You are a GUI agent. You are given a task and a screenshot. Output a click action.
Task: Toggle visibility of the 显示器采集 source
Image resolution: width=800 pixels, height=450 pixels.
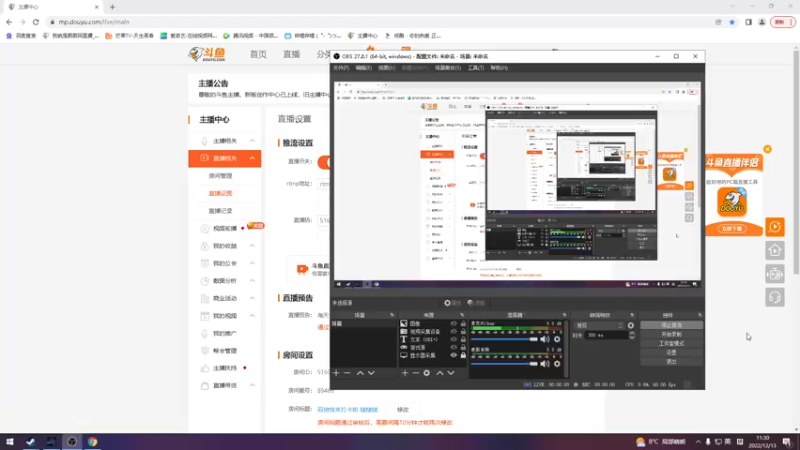point(454,355)
